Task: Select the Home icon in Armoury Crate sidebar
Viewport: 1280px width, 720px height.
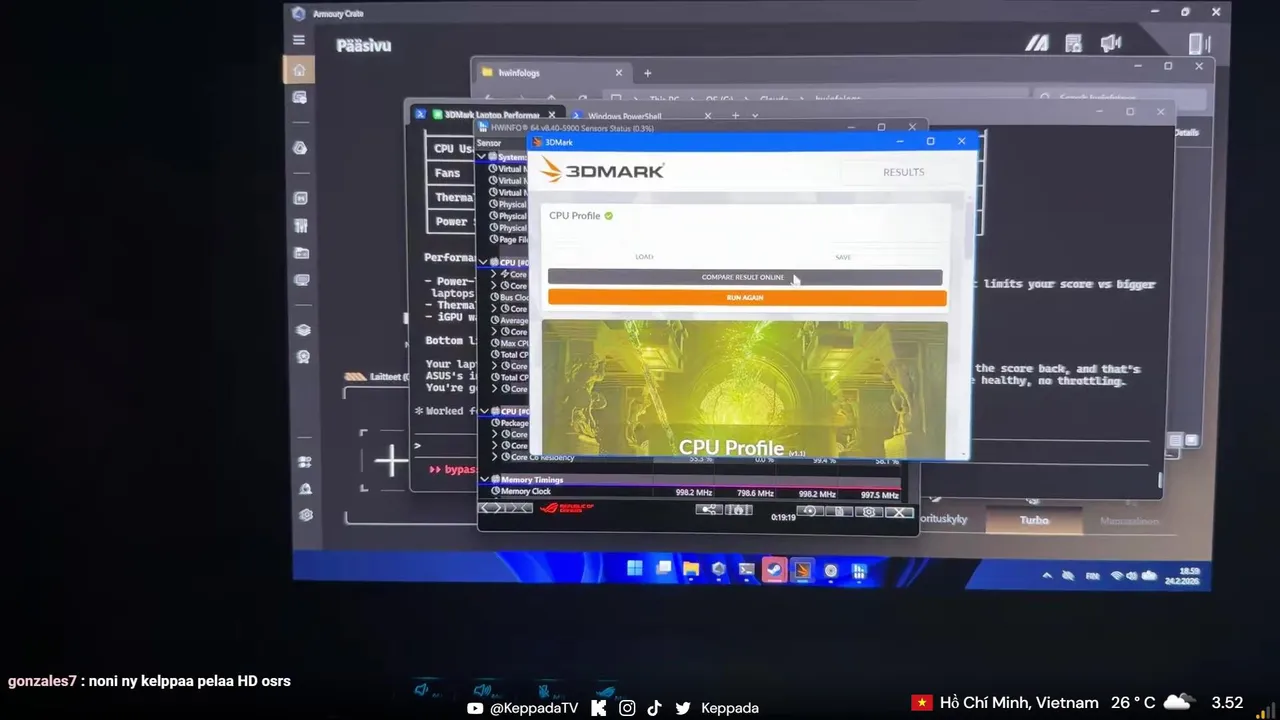Action: tap(299, 70)
